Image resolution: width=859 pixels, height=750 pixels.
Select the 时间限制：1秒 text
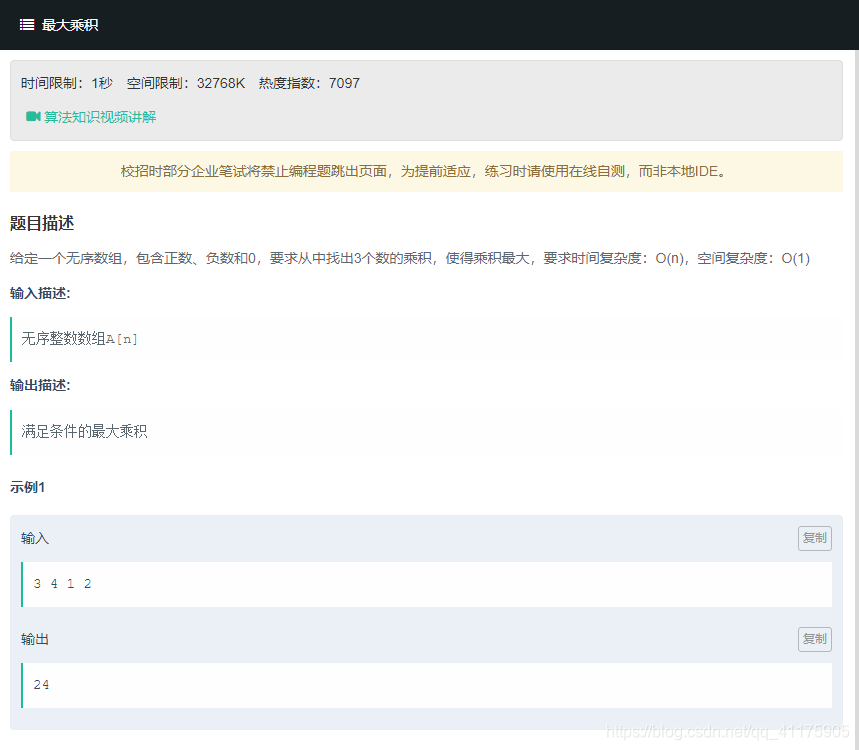67,83
